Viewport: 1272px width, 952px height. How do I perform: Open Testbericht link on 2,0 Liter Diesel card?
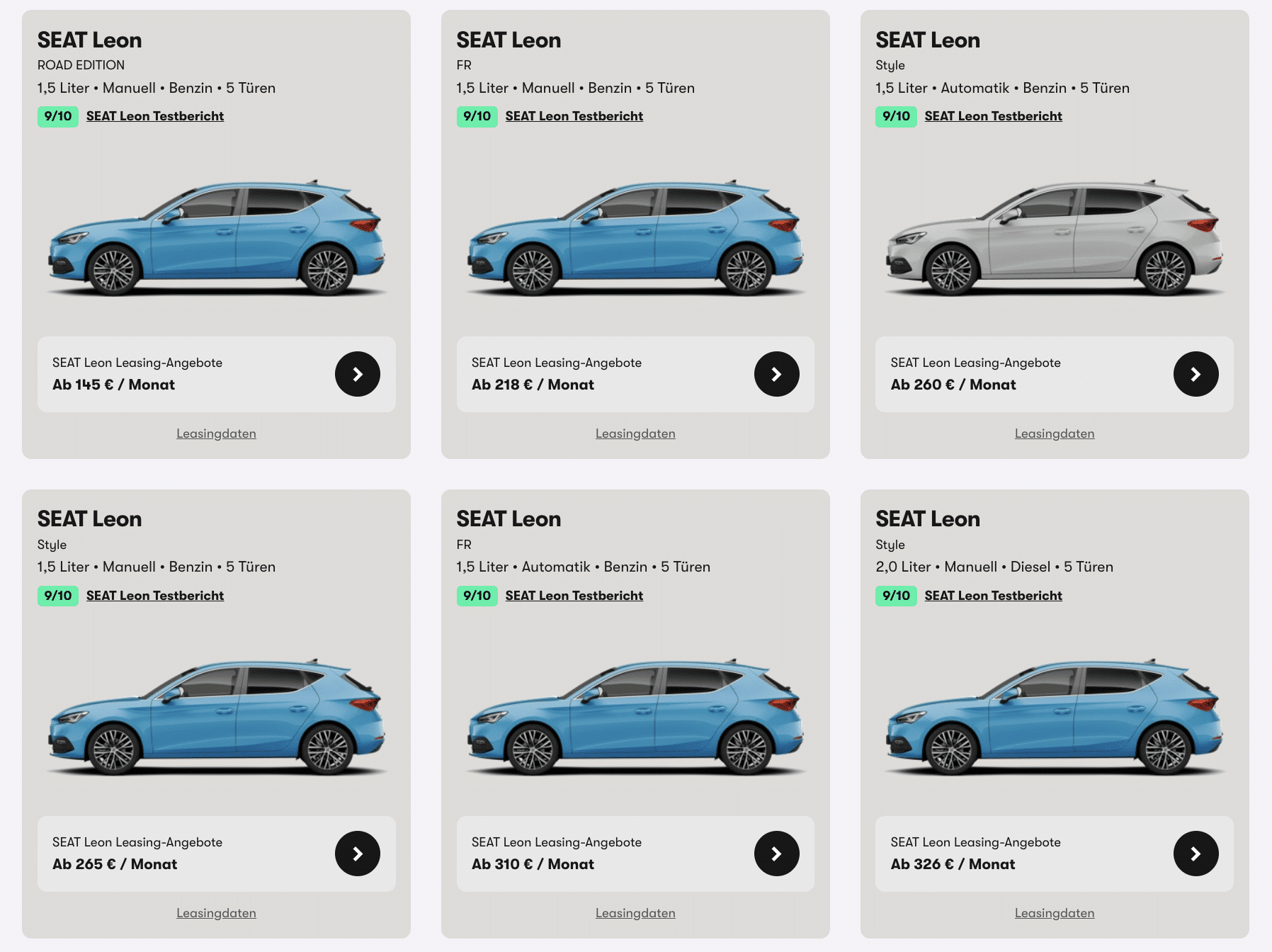click(x=993, y=596)
